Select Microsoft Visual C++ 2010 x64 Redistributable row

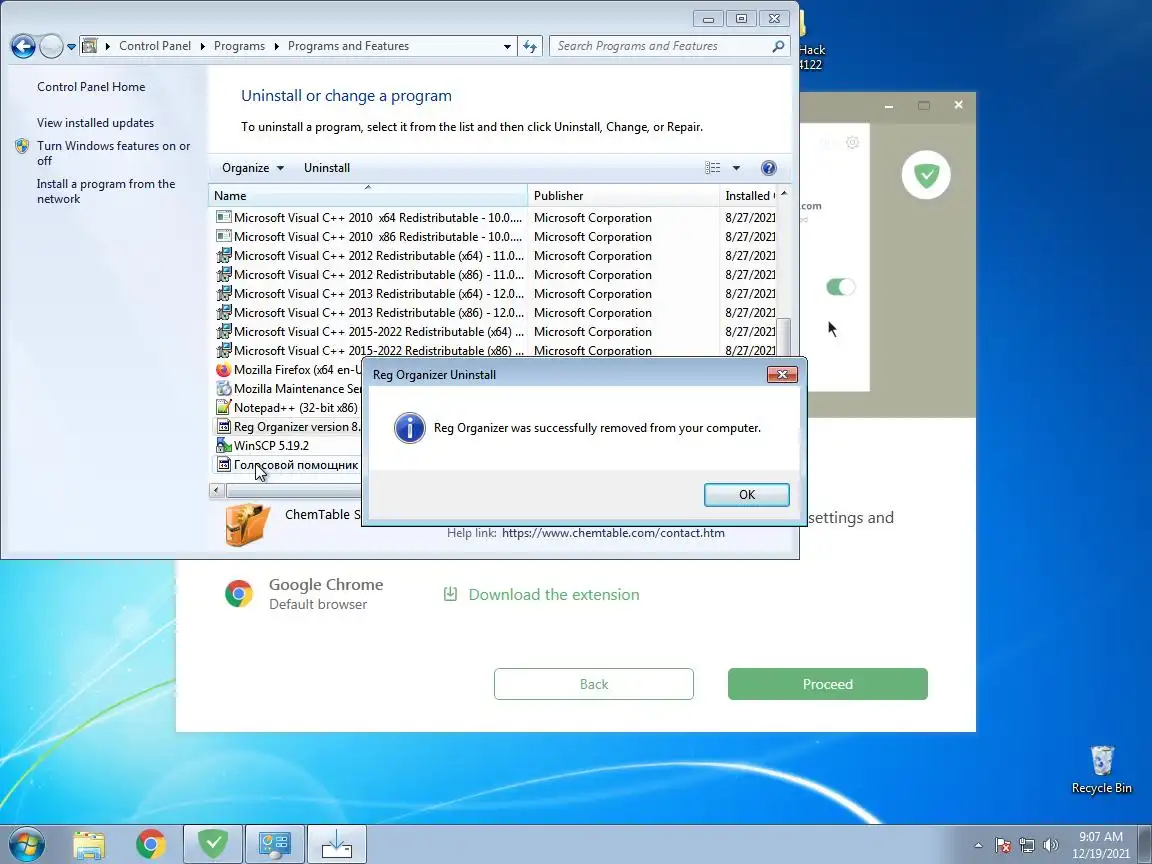[496, 217]
